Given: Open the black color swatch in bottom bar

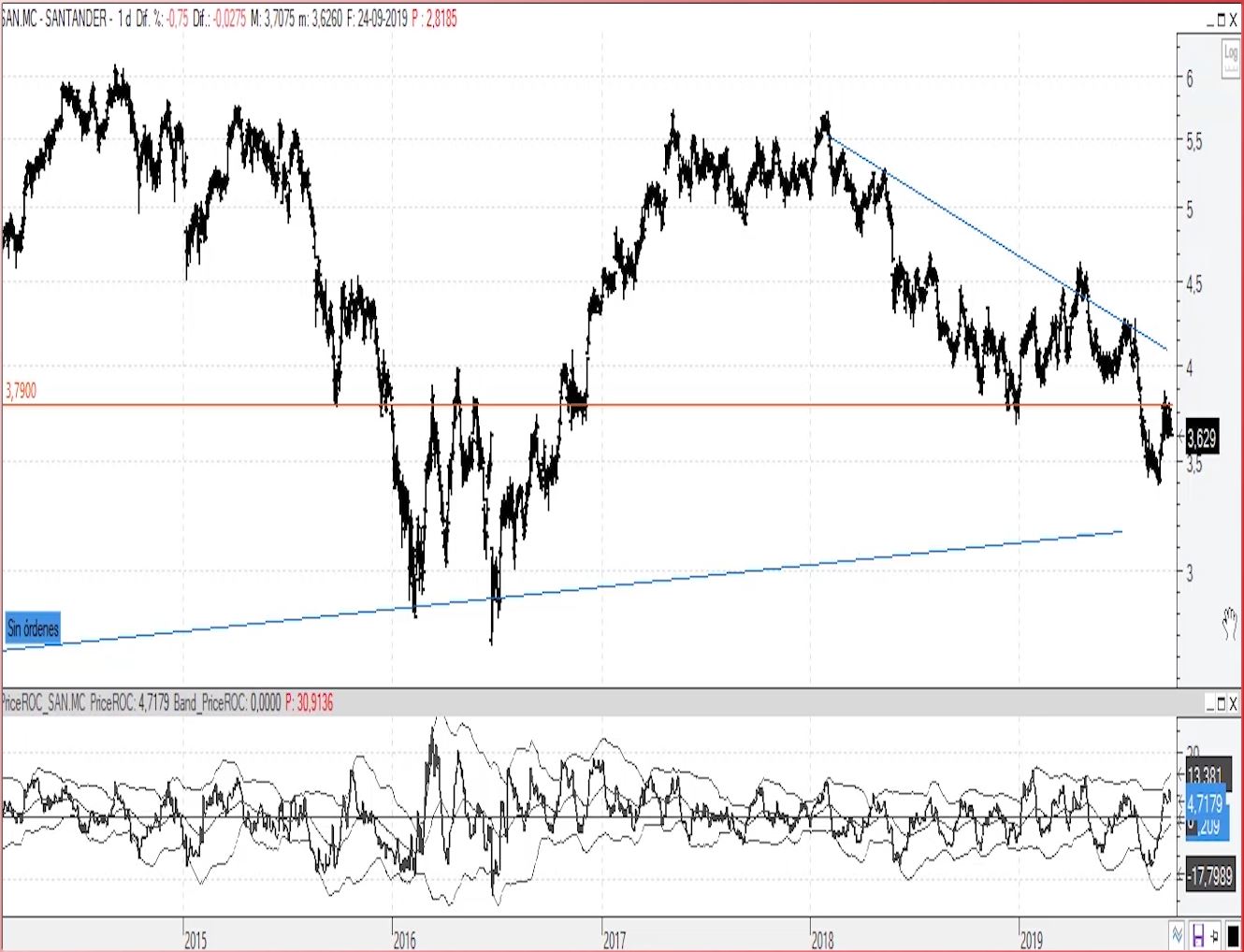Looking at the screenshot, I should (x=1233, y=934).
